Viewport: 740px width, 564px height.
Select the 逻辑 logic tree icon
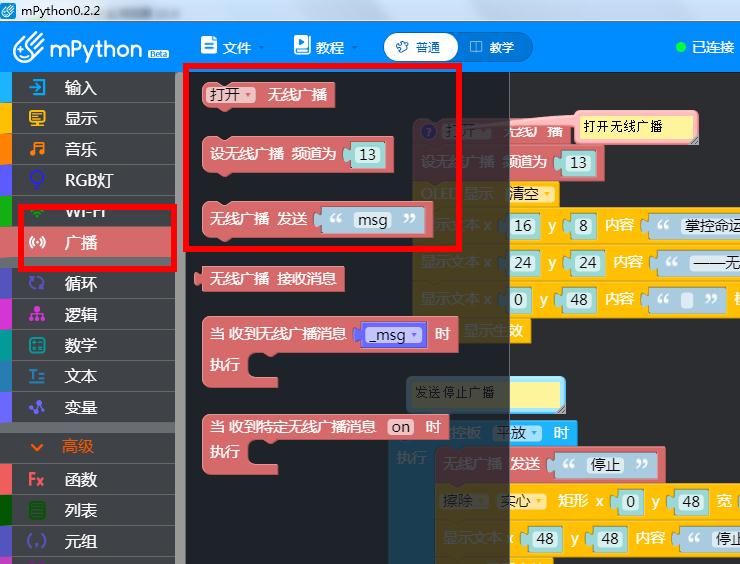point(37,314)
